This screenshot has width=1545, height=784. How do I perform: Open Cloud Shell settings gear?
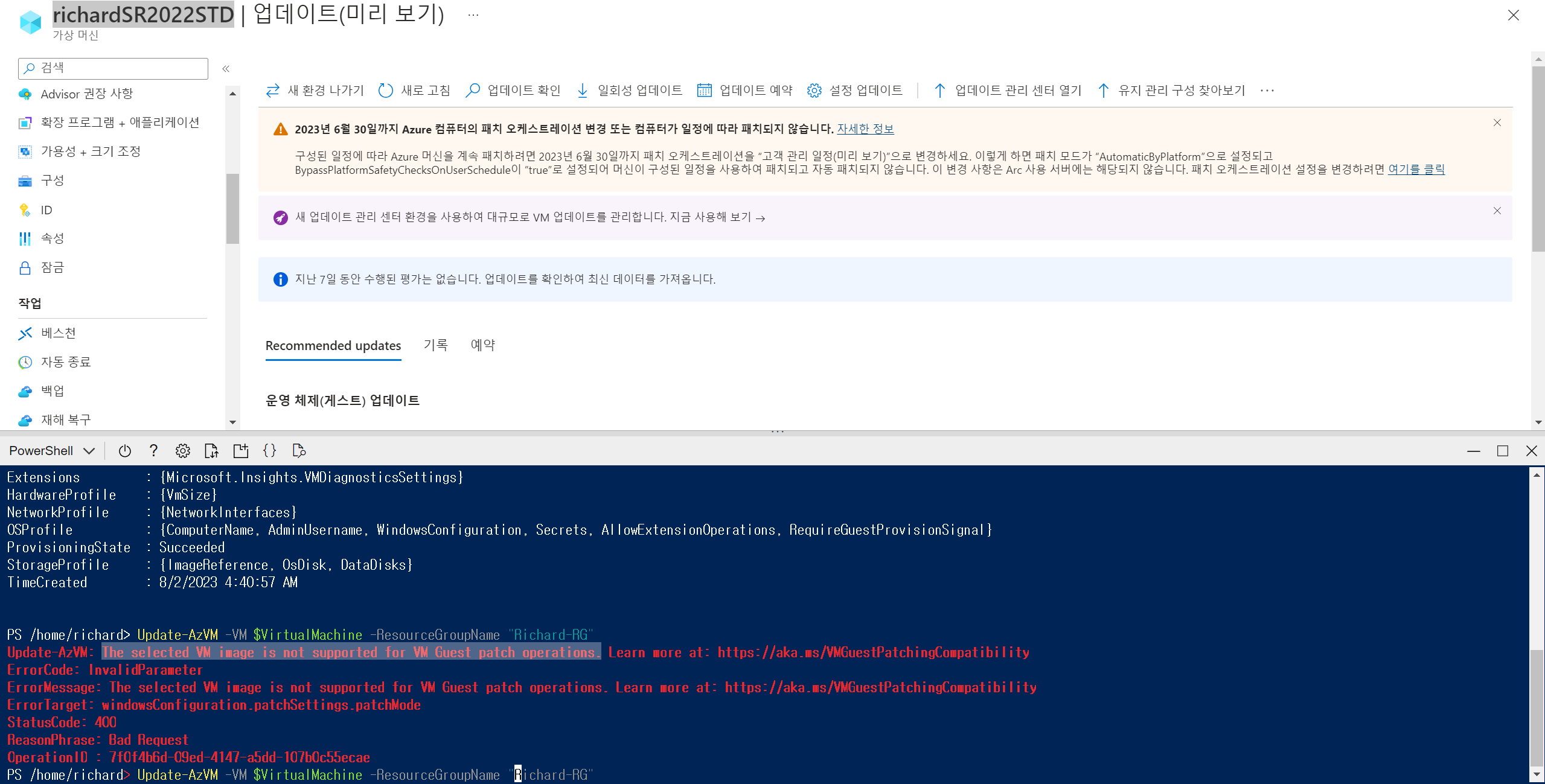pyautogui.click(x=182, y=451)
